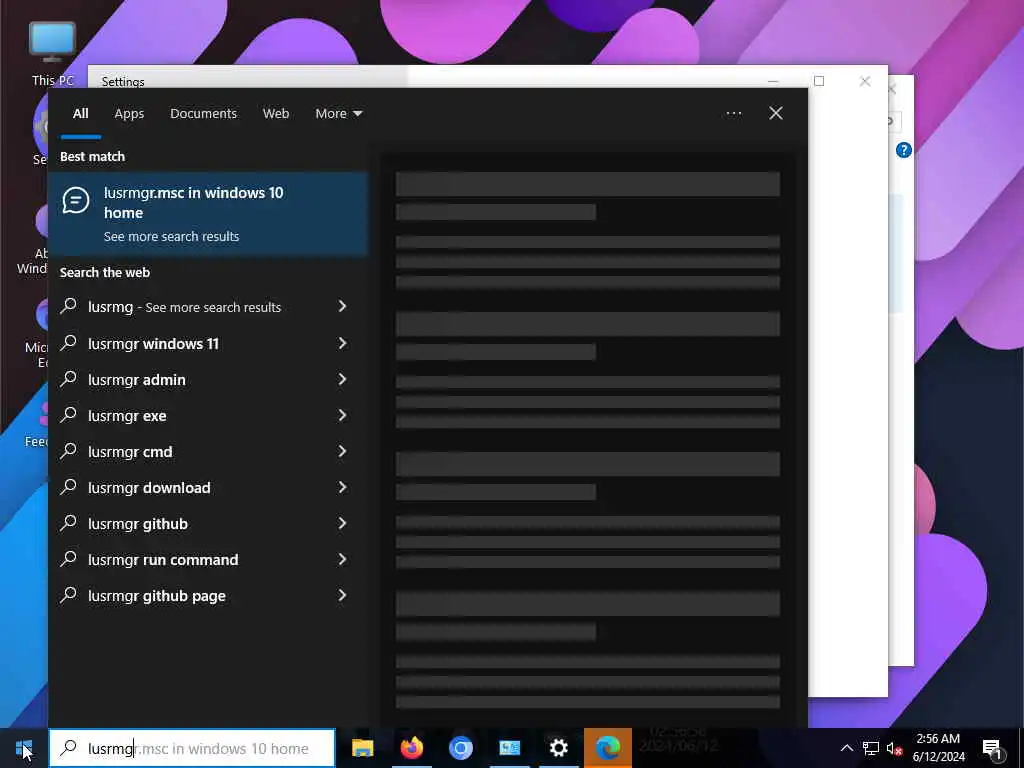Screen dimensions: 1024x768
Task: Open This PC desktop icon
Action: point(52,54)
